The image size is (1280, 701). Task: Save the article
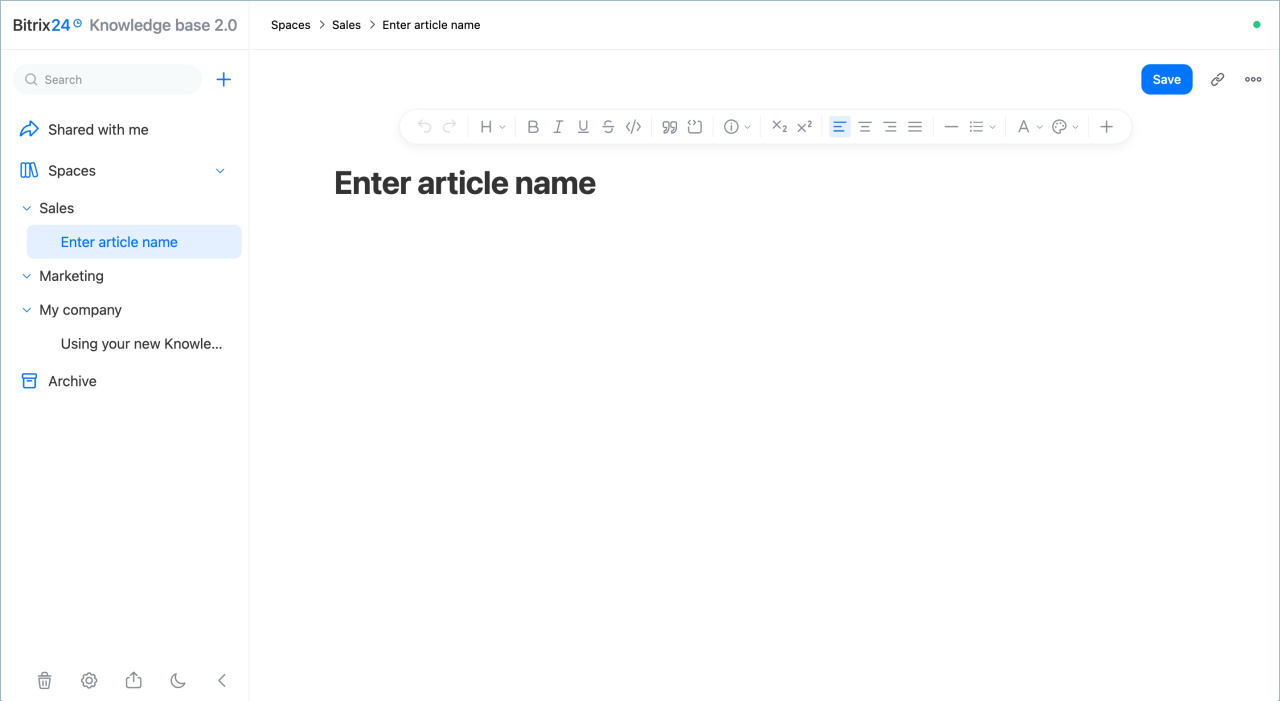pos(1166,80)
